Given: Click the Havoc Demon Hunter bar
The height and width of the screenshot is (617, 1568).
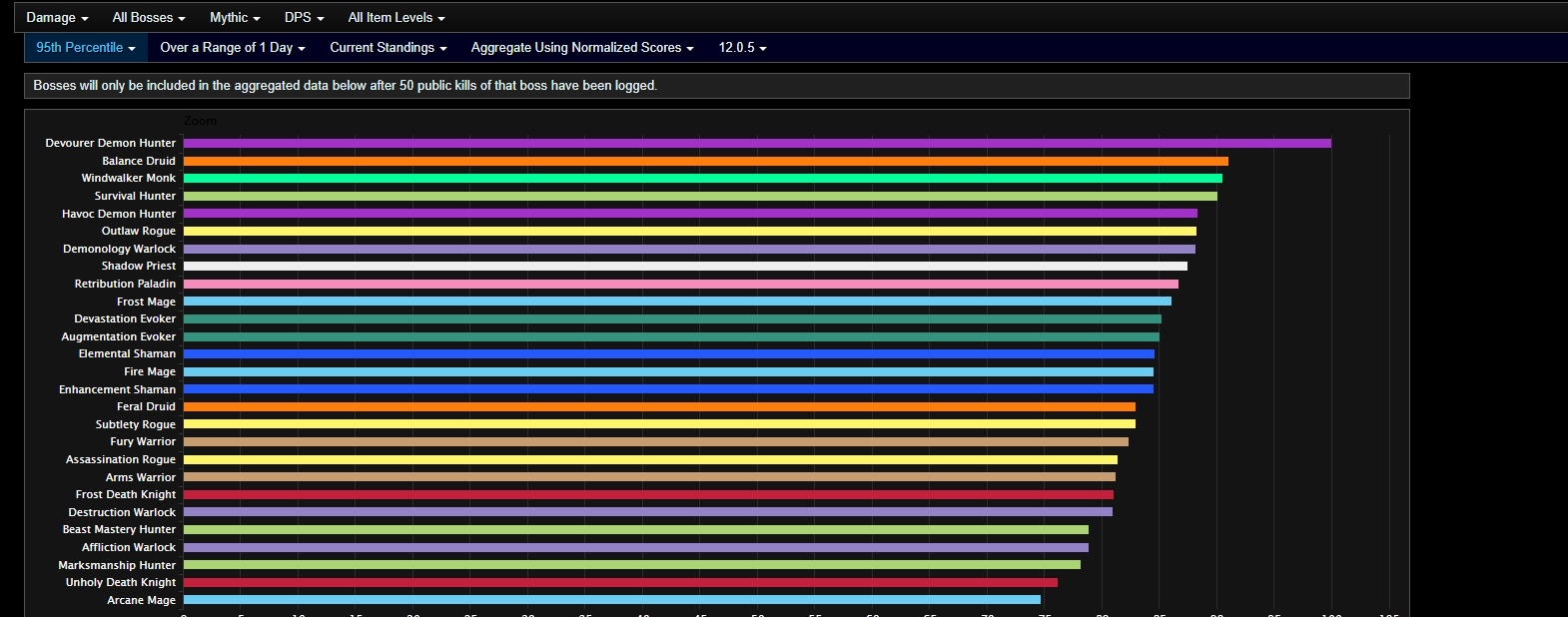Looking at the screenshot, I should coord(690,214).
